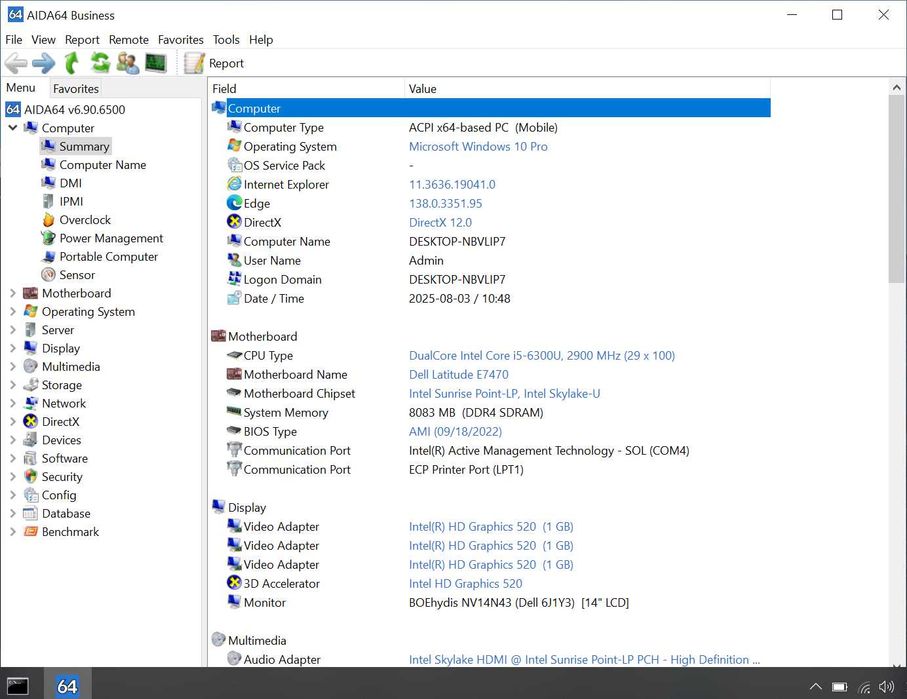Screen dimensions: 907x699
Task: Expand the Network tree node
Action: 13,403
